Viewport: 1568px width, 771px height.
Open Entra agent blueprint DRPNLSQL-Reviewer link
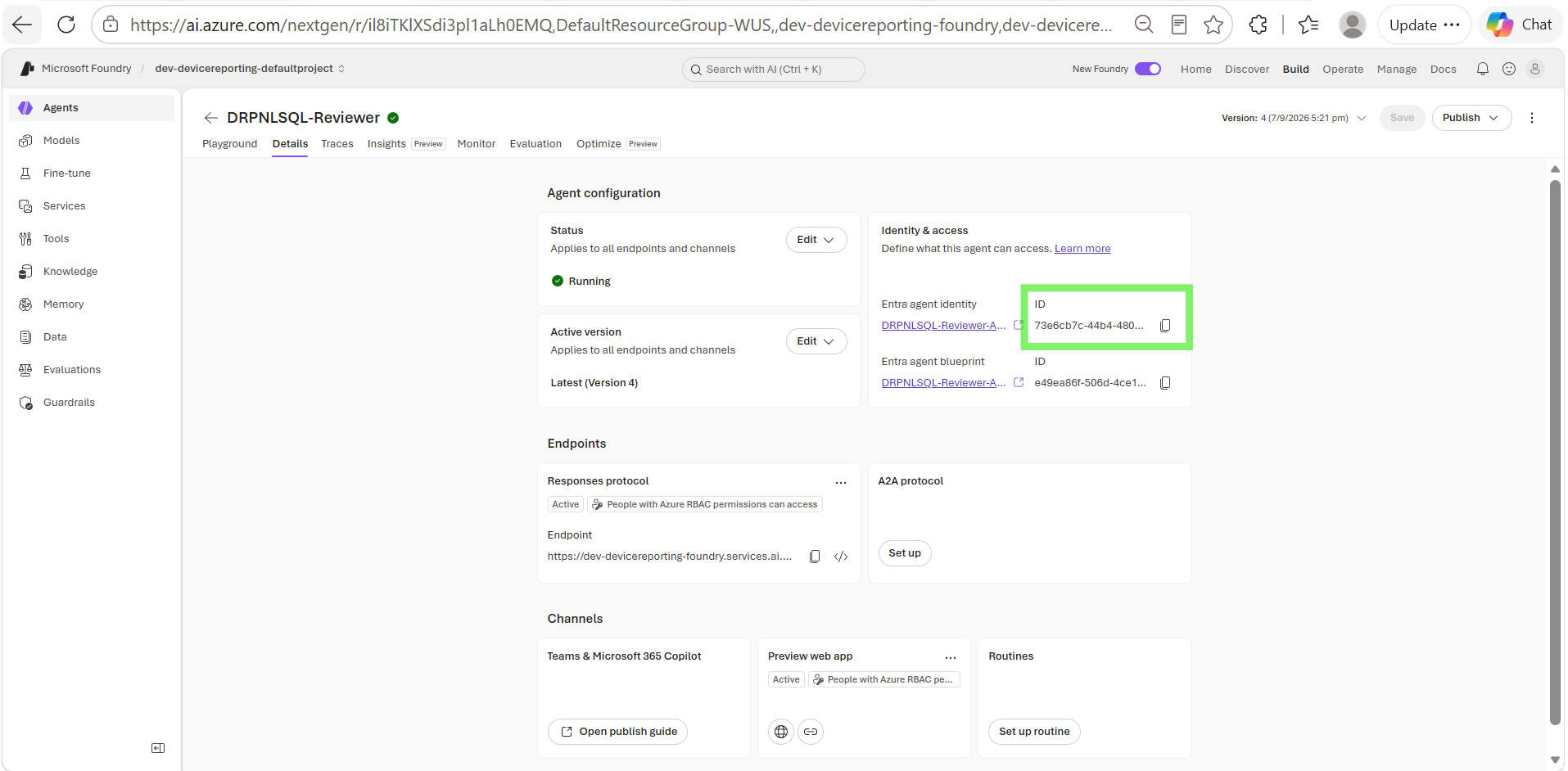tap(943, 383)
